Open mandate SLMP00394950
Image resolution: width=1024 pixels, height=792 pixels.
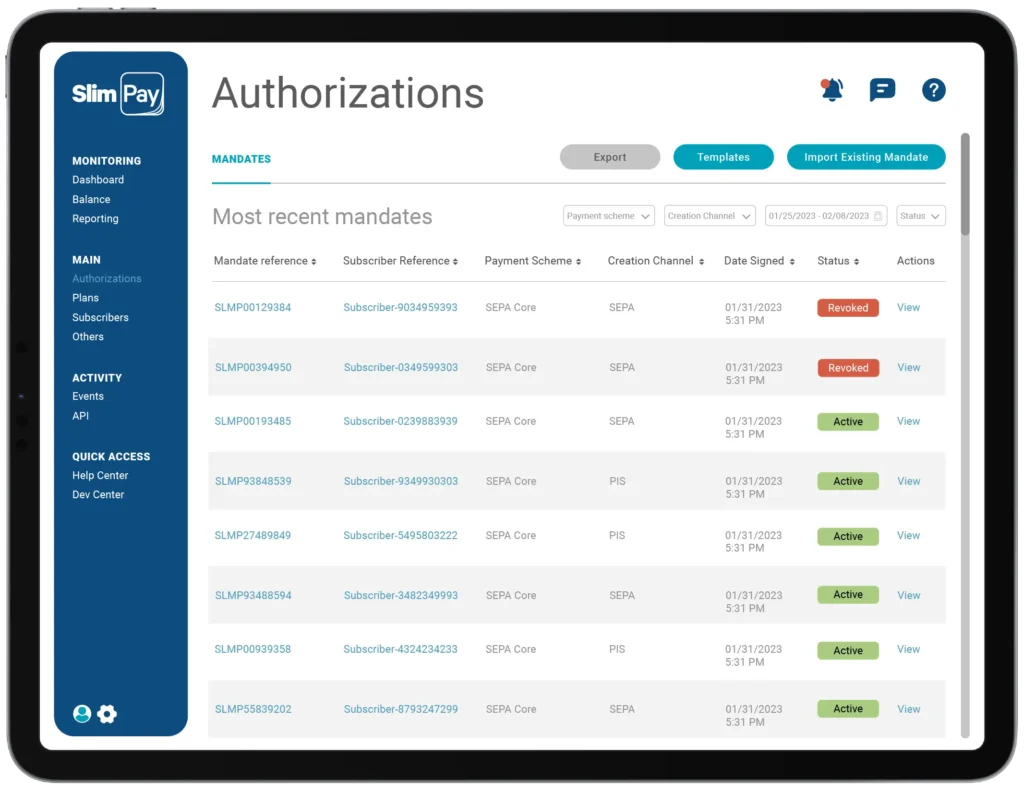[253, 368]
